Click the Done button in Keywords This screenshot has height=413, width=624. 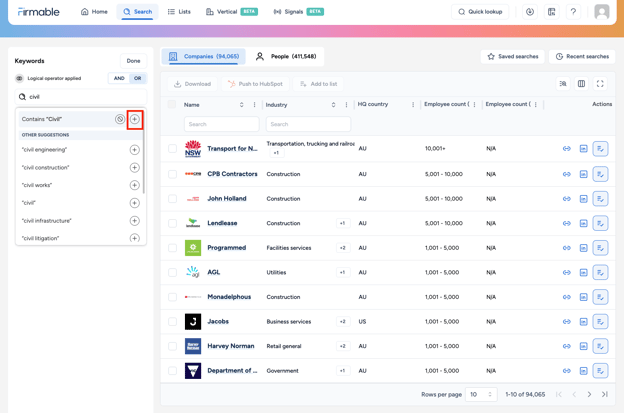tap(133, 61)
